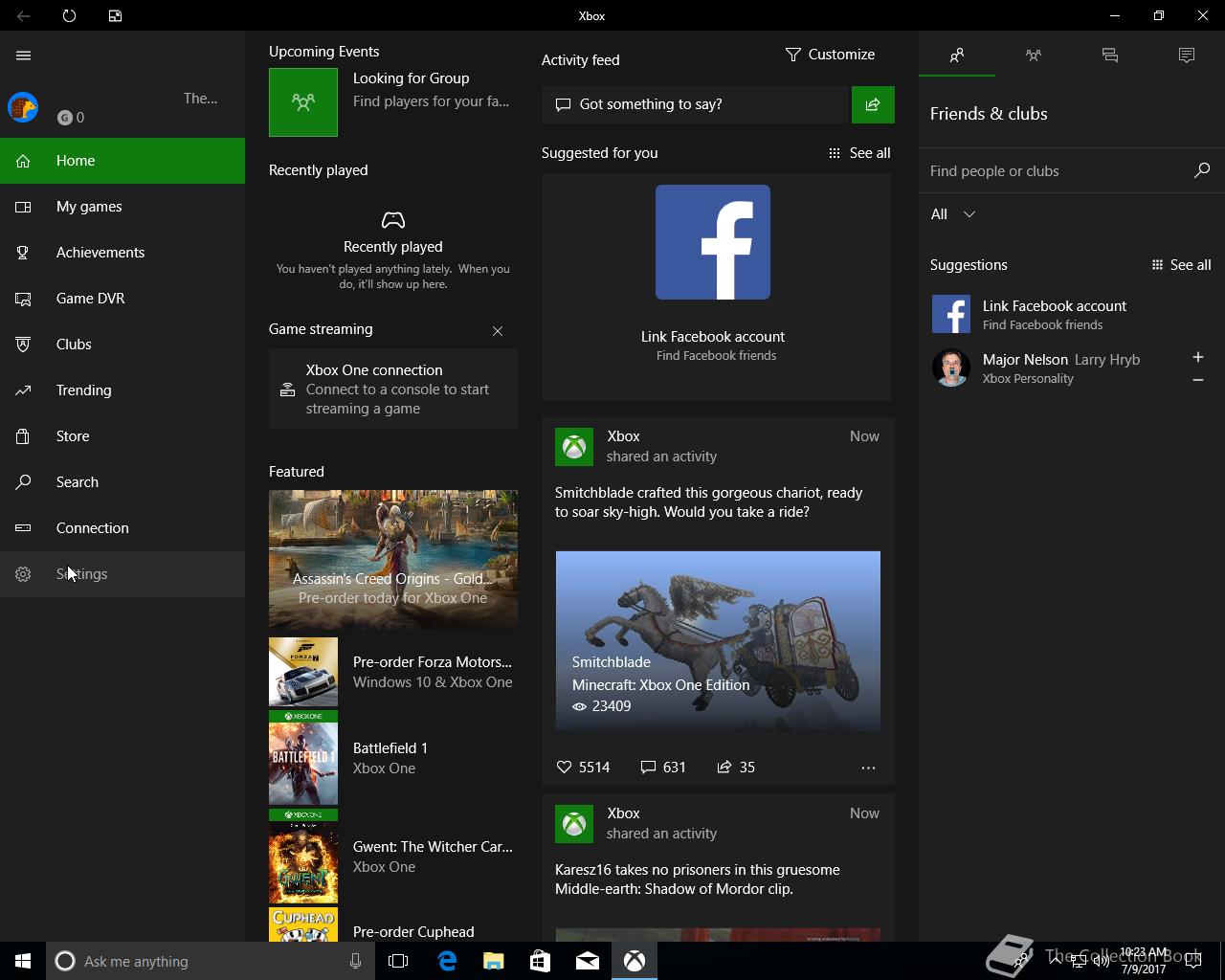Click the compact mode icon in title bar
This screenshot has height=980, width=1225.
pos(115,15)
